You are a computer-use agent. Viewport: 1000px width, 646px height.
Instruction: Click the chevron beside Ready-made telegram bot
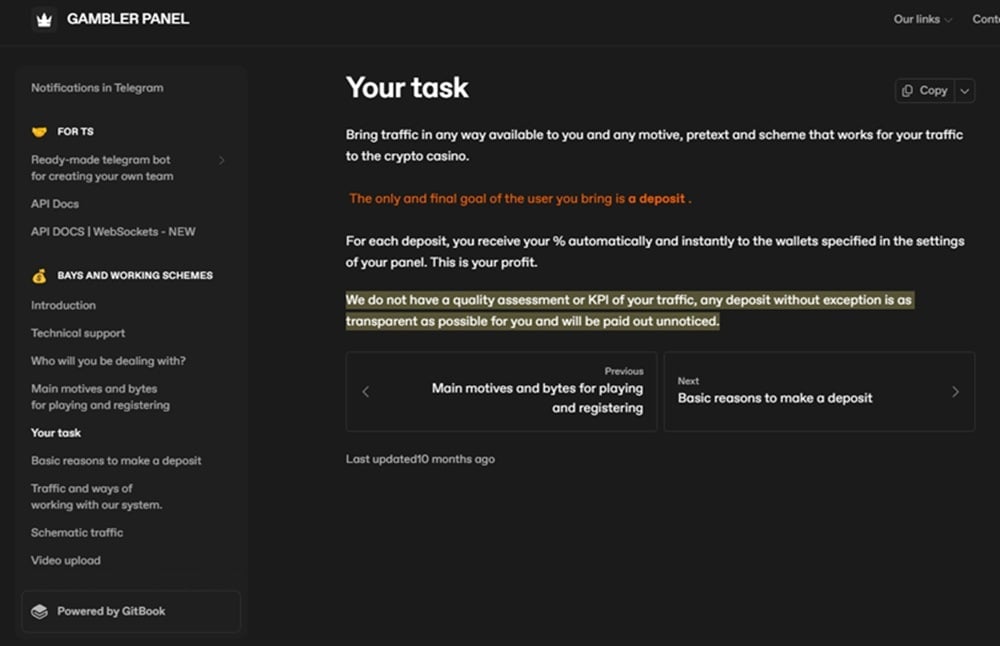pyautogui.click(x=222, y=160)
